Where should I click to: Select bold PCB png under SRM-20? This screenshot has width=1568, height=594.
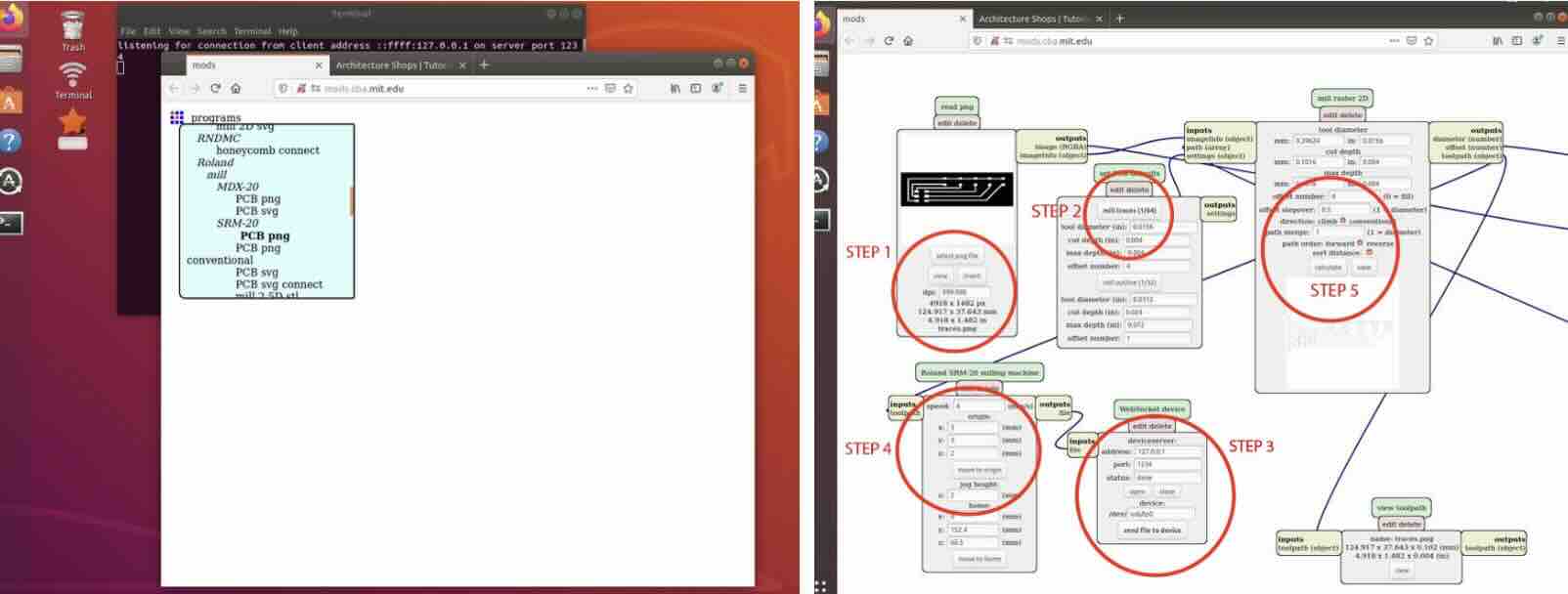(264, 235)
